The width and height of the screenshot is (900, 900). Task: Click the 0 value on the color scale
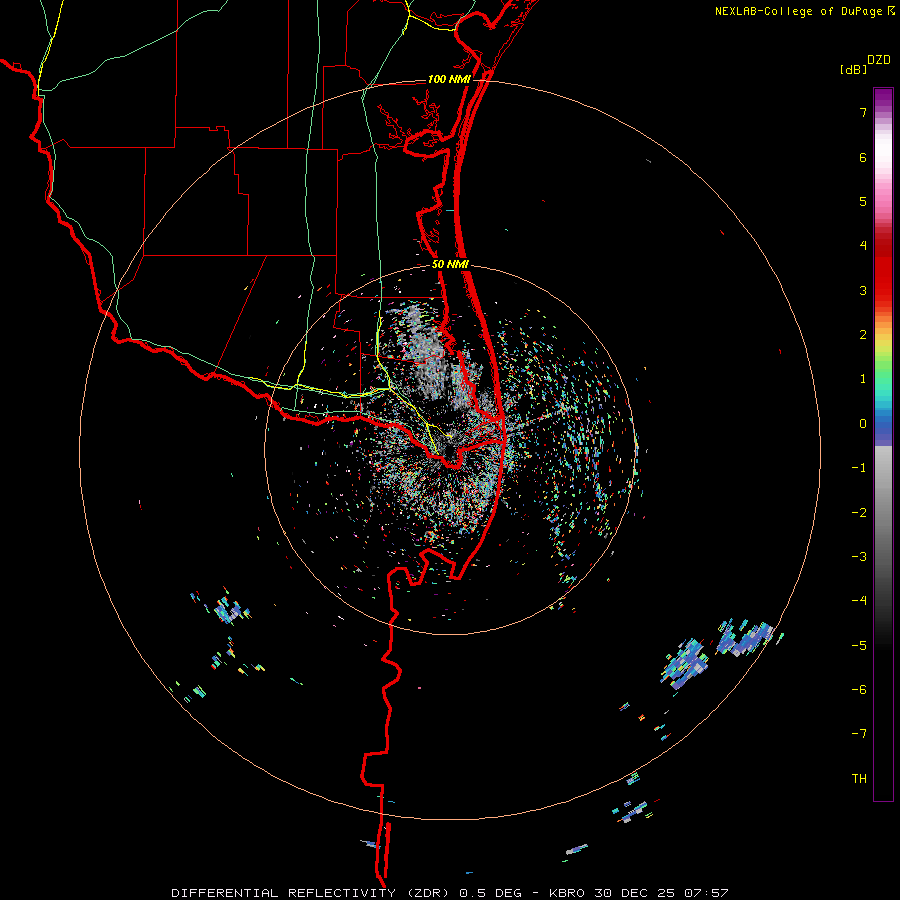point(863,424)
